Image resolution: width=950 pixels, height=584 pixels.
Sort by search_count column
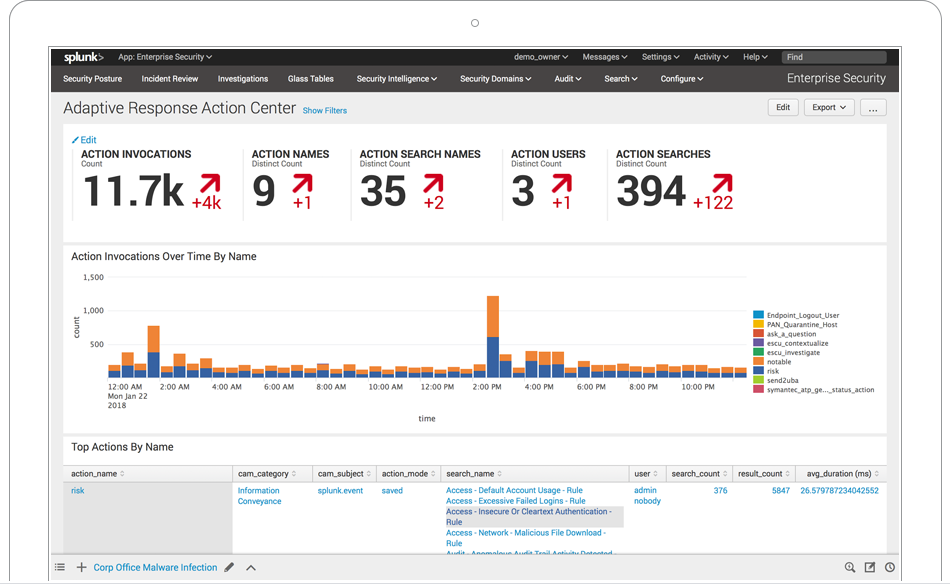pos(699,474)
